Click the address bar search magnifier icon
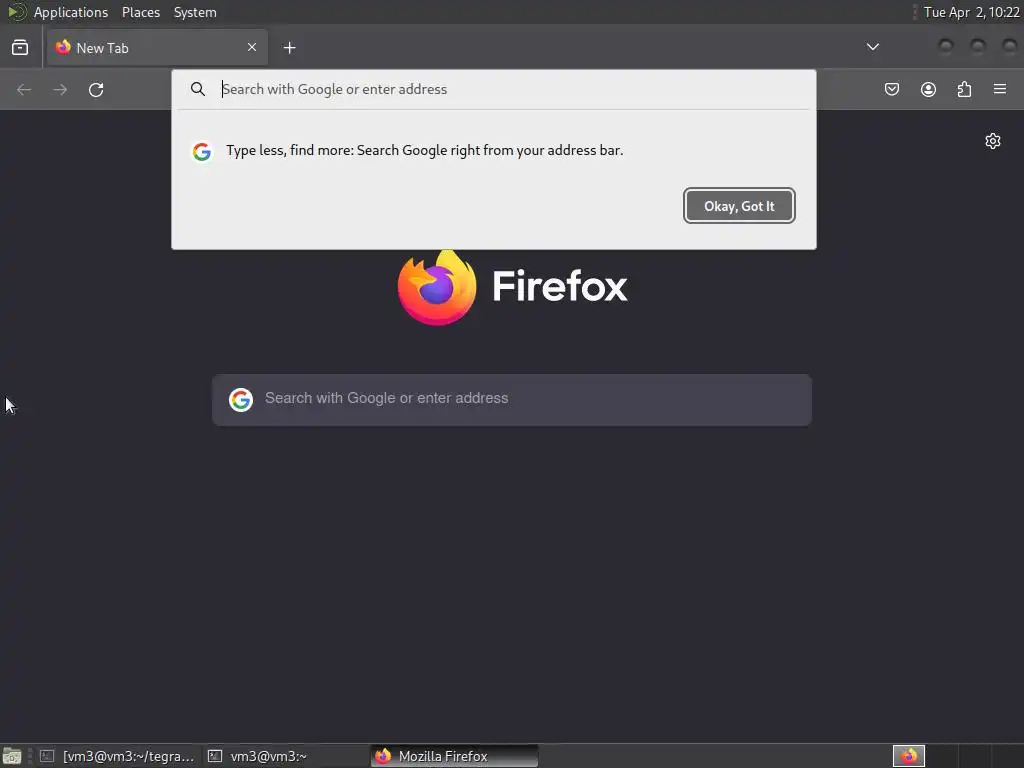 [x=198, y=89]
